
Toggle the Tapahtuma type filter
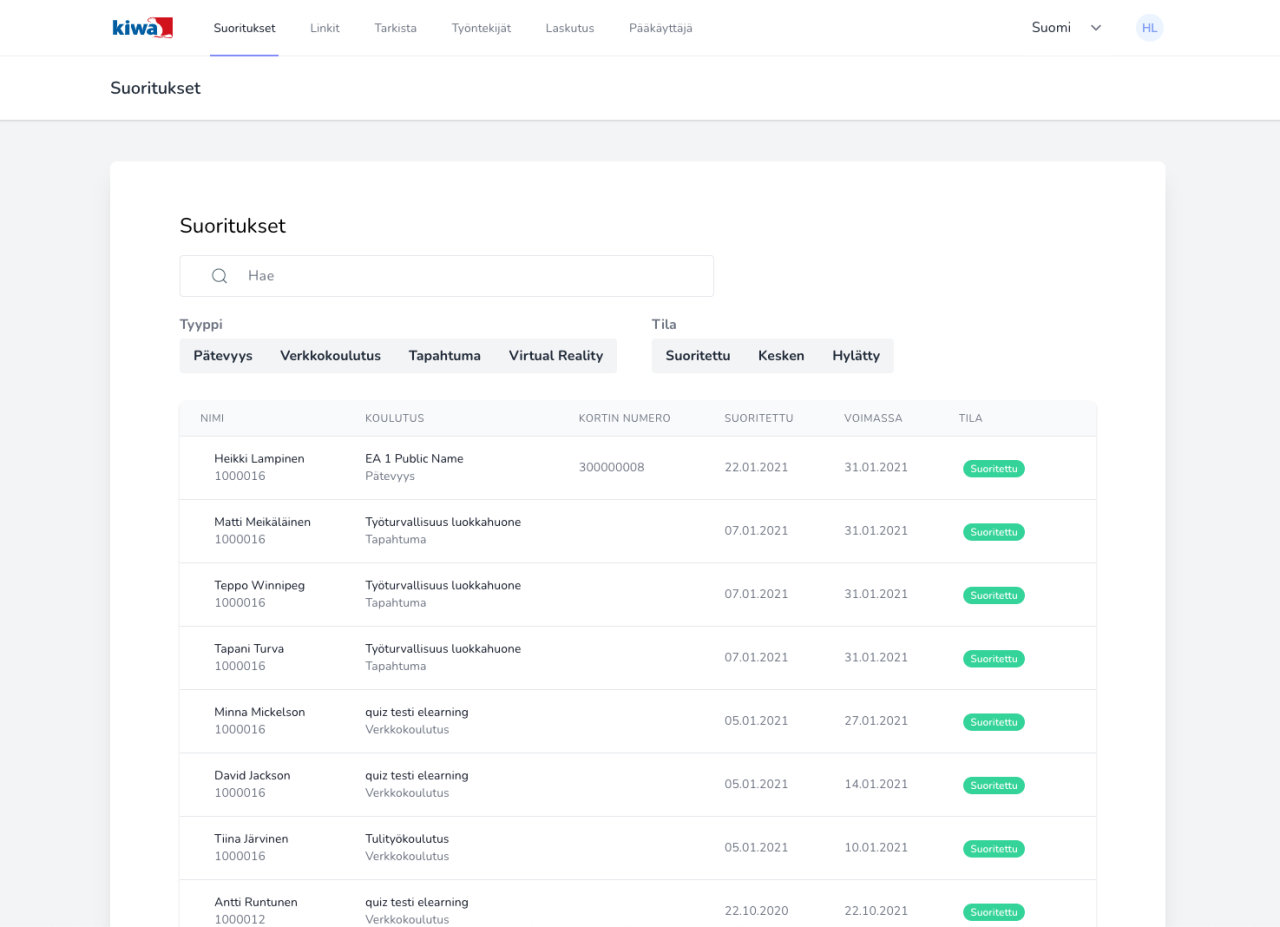[444, 356]
